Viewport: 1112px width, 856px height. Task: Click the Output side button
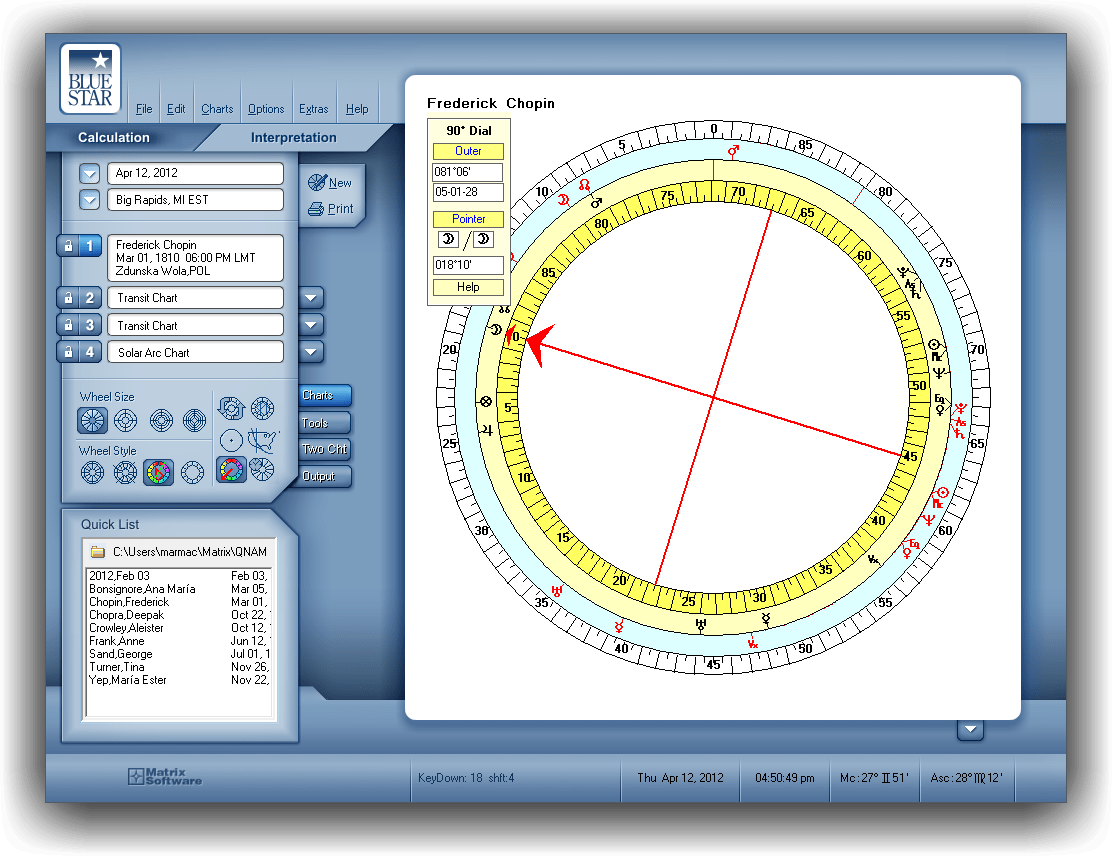tap(325, 476)
